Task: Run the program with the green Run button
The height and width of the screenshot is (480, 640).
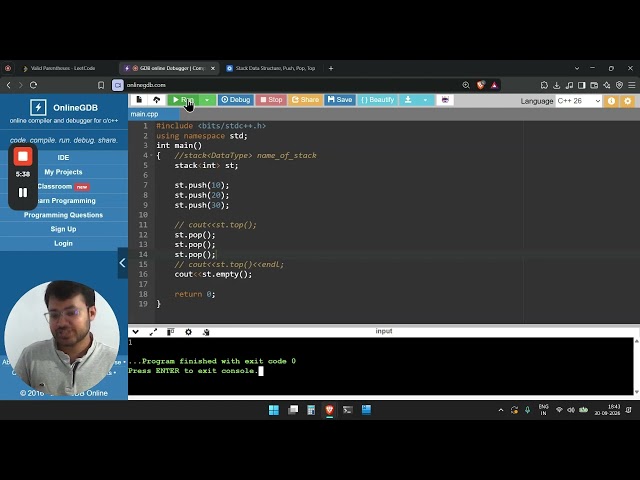Action: click(x=183, y=100)
